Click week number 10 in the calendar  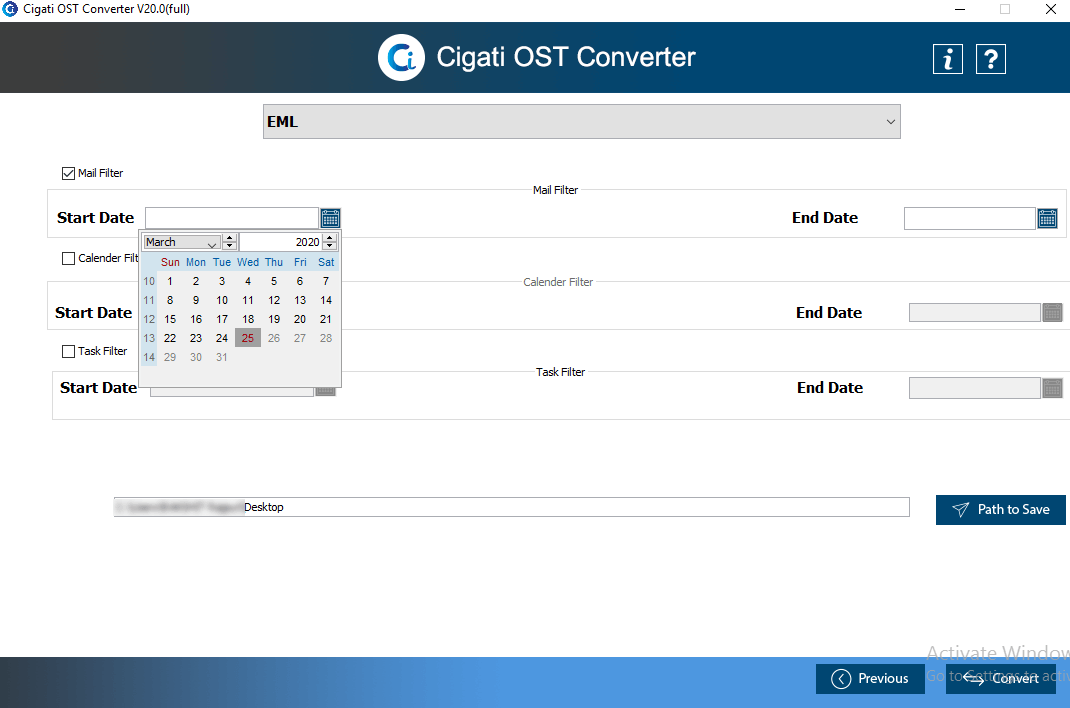(149, 281)
